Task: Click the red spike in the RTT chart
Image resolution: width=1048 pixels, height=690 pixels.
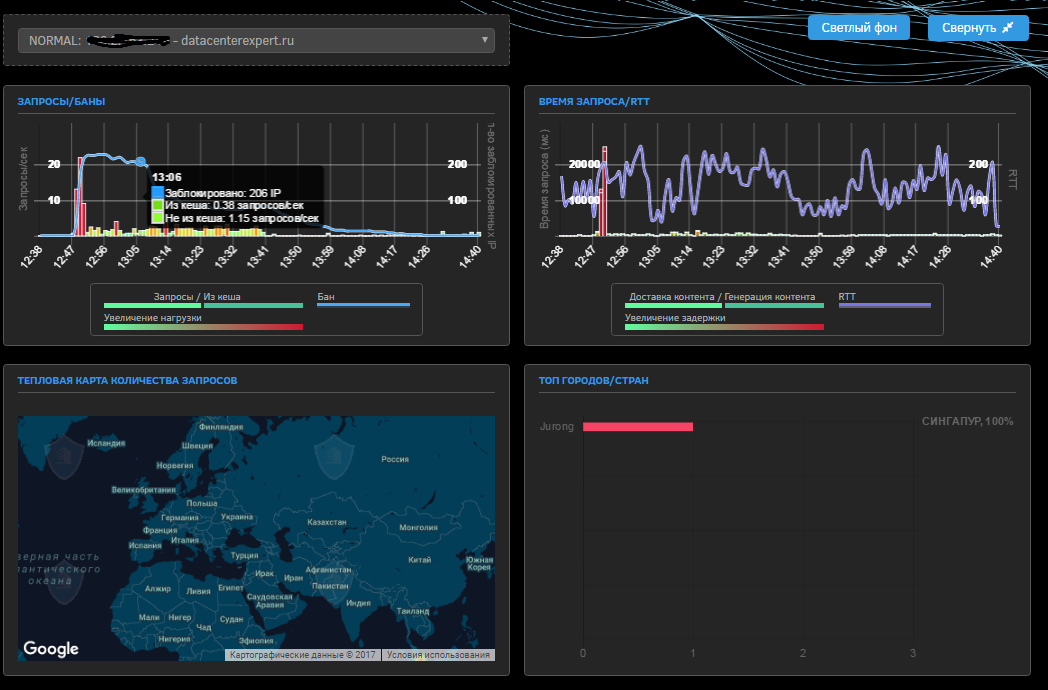Action: pyautogui.click(x=604, y=191)
